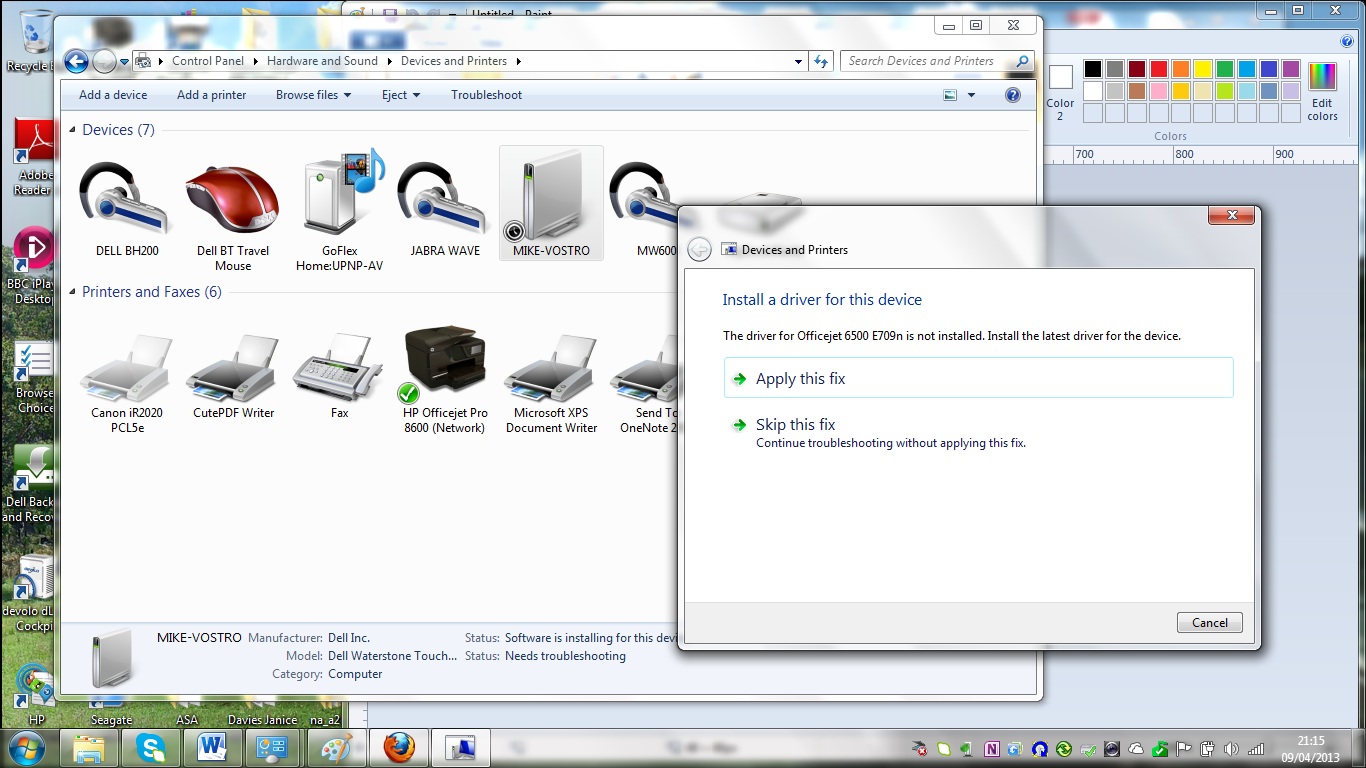Screen dimensions: 1366x768
Task: Click Devices and Printers breadcrumb segment
Action: pyautogui.click(x=454, y=61)
